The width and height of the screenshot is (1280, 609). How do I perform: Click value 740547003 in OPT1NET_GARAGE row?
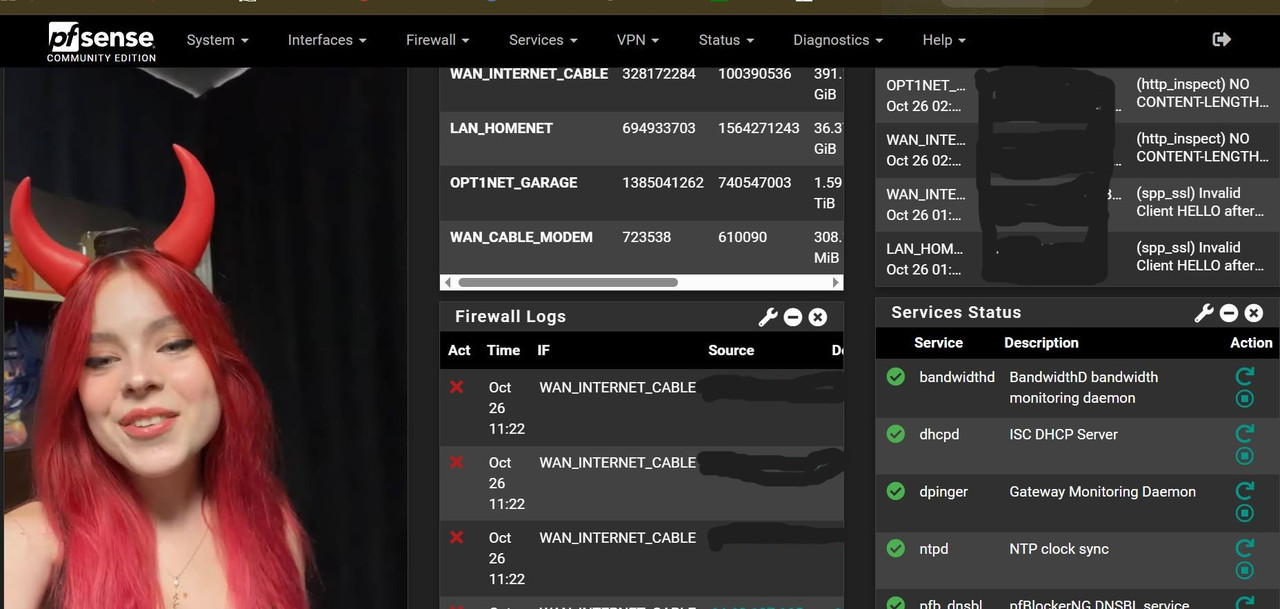(x=754, y=182)
